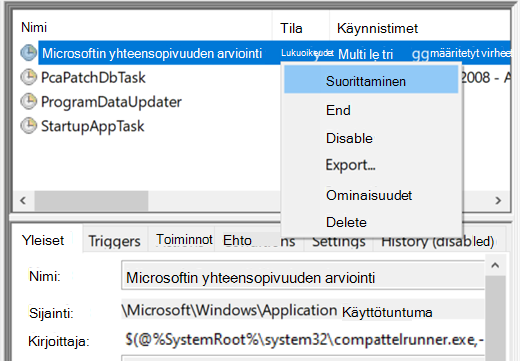Click the PcaPatchDbTask clock icon
Image resolution: width=520 pixels, height=361 pixels.
29,77
